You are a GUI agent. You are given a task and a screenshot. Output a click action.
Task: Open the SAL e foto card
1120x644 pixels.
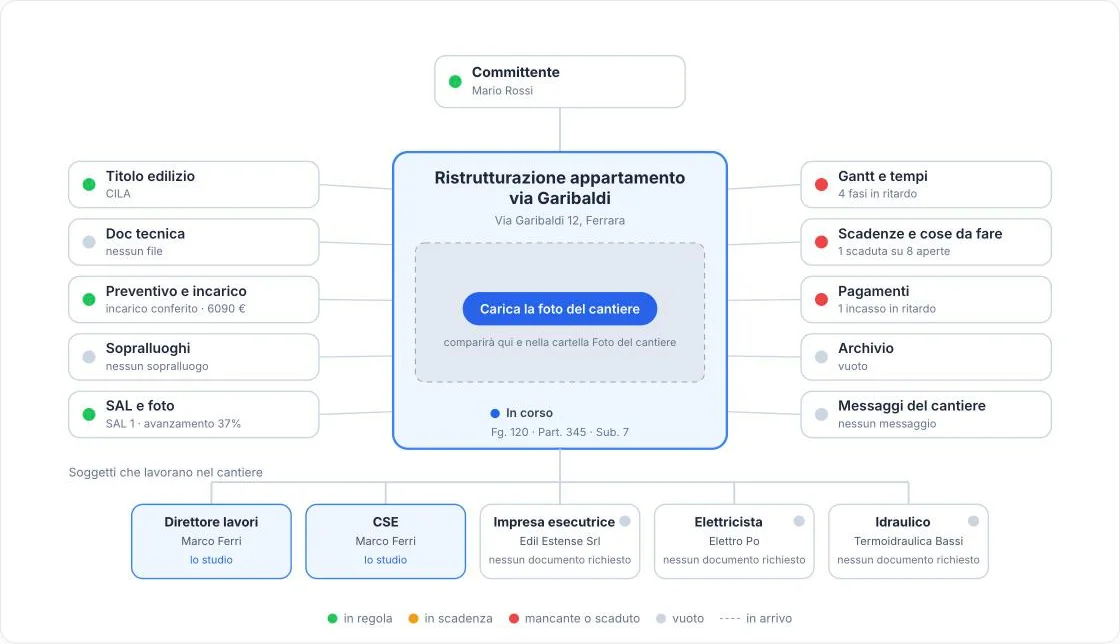194,414
